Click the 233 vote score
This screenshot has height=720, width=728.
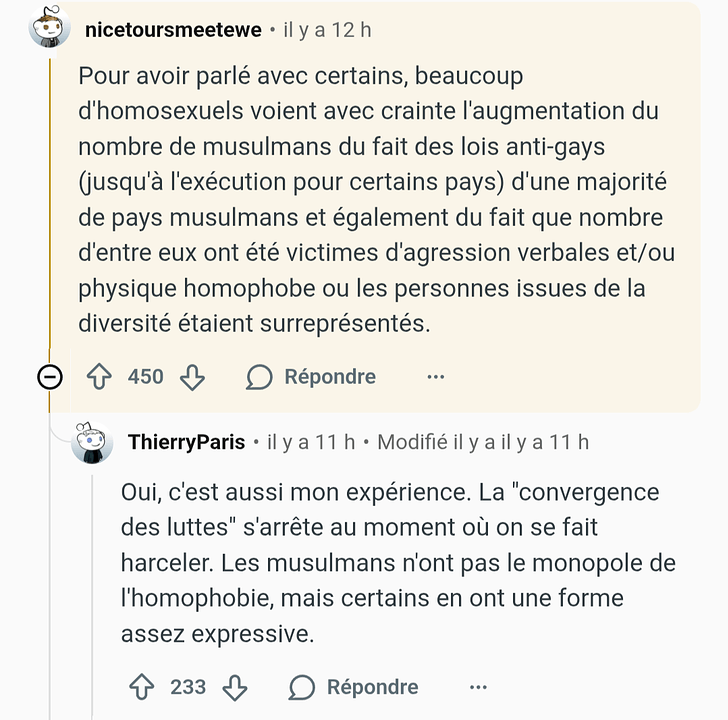tap(188, 687)
